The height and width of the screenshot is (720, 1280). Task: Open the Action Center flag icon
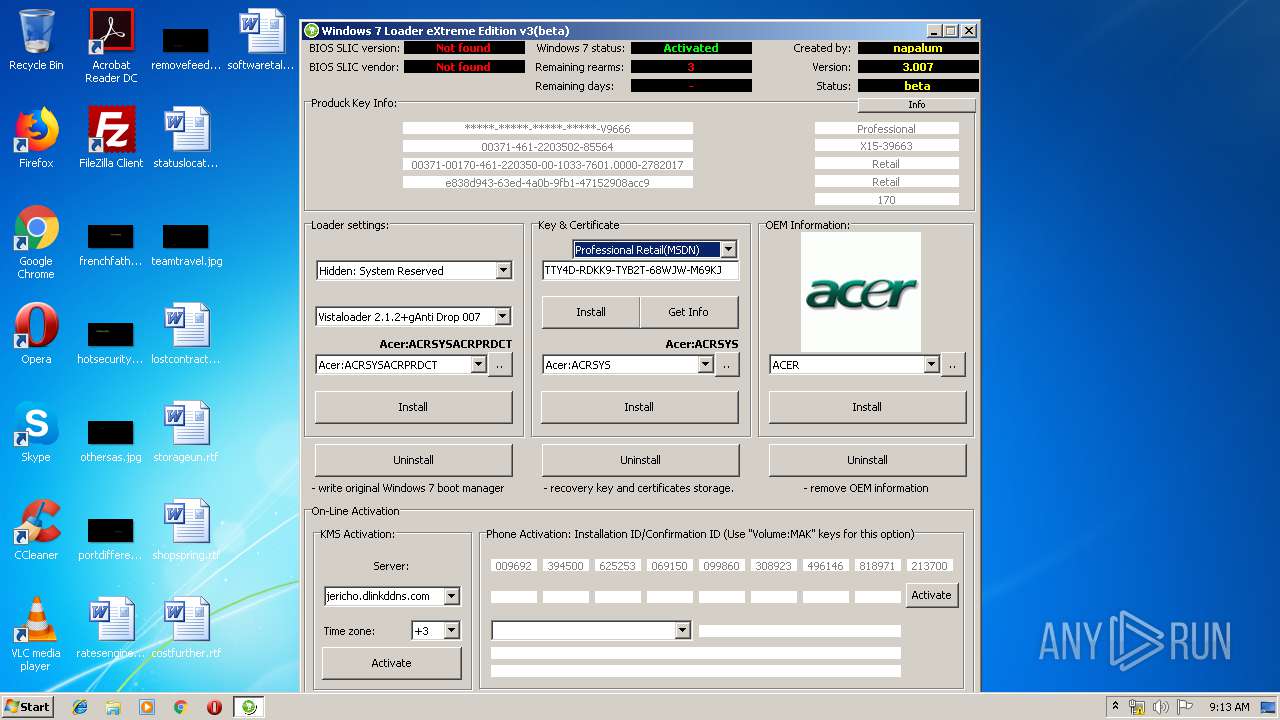(x=1183, y=707)
